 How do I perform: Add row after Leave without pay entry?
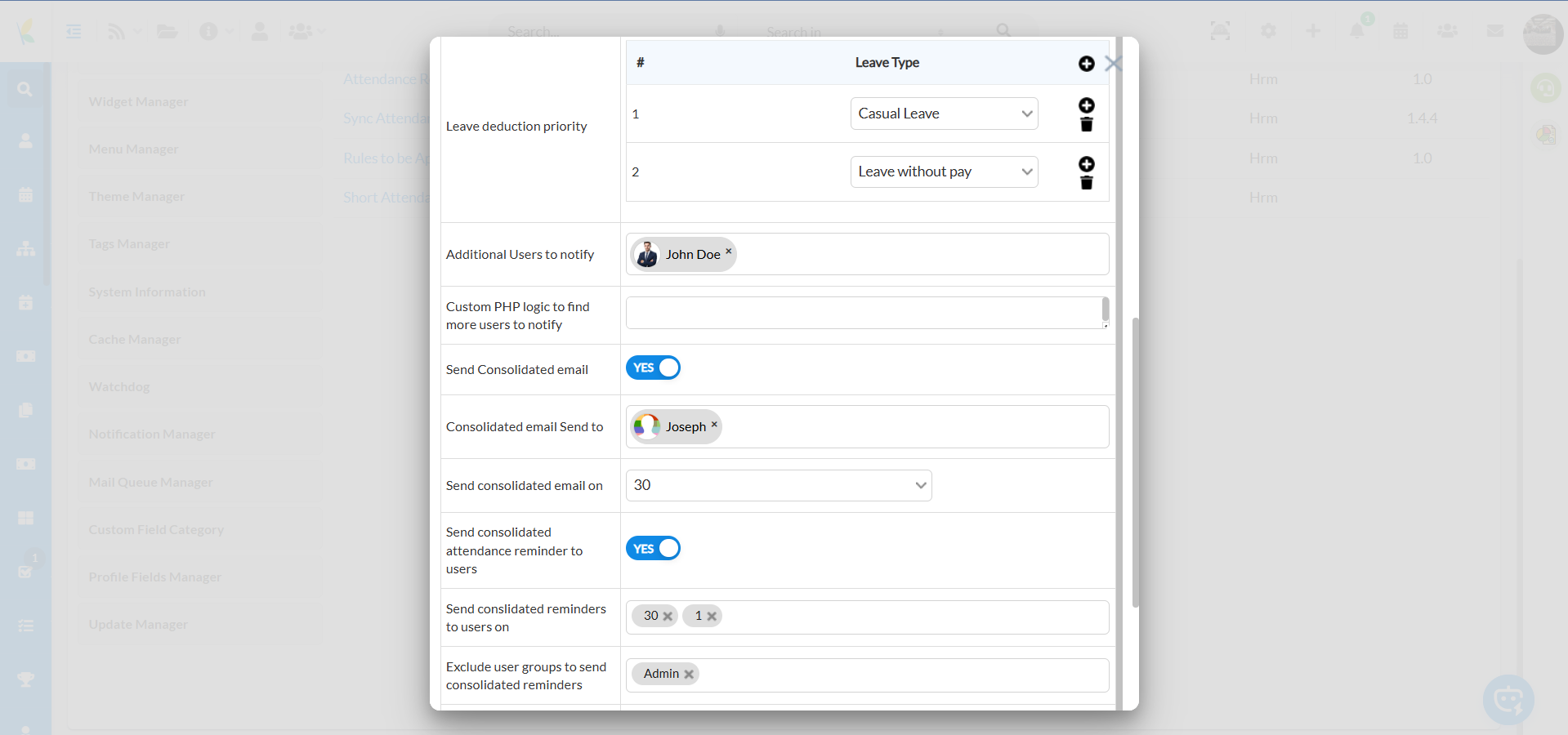click(x=1086, y=164)
